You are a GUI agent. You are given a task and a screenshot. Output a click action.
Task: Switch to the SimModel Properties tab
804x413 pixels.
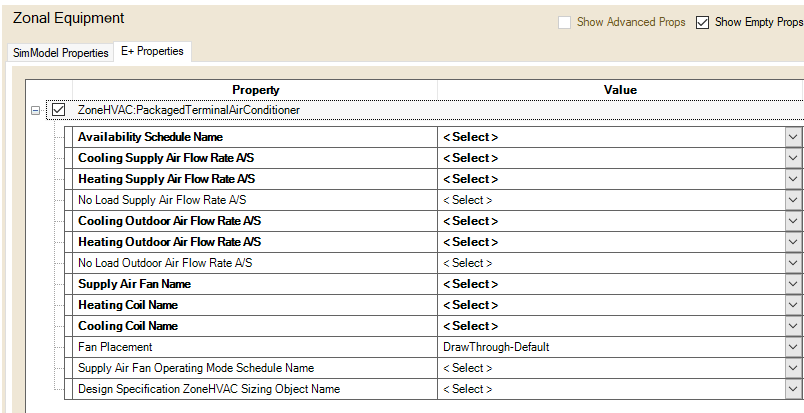[61, 53]
